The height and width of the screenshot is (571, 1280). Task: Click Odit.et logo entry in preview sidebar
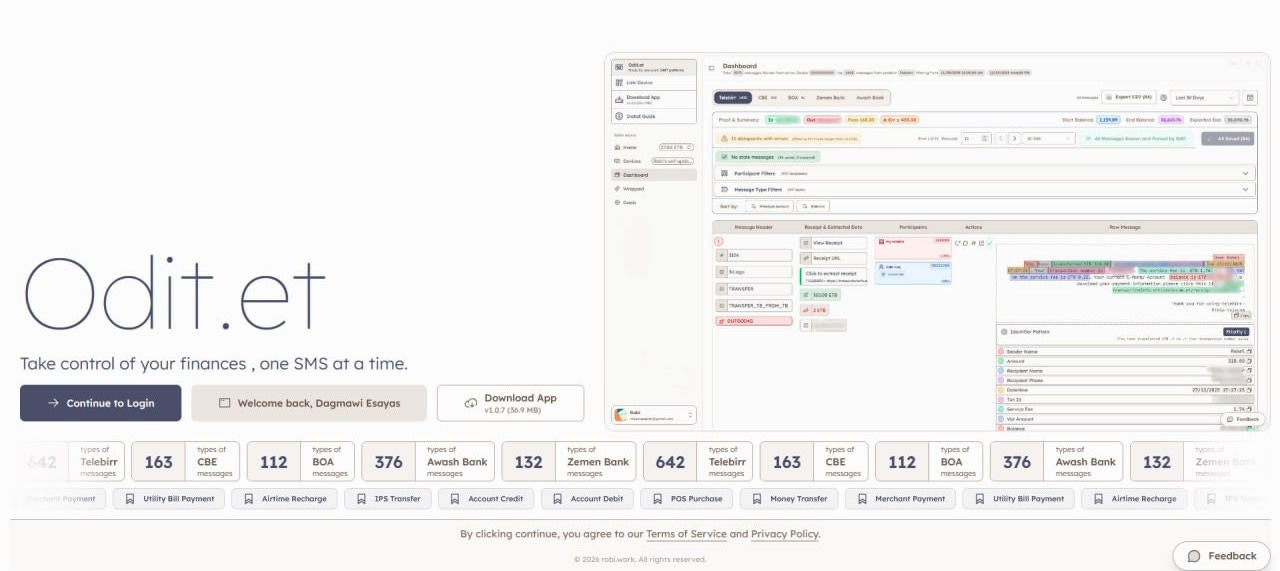tap(654, 67)
